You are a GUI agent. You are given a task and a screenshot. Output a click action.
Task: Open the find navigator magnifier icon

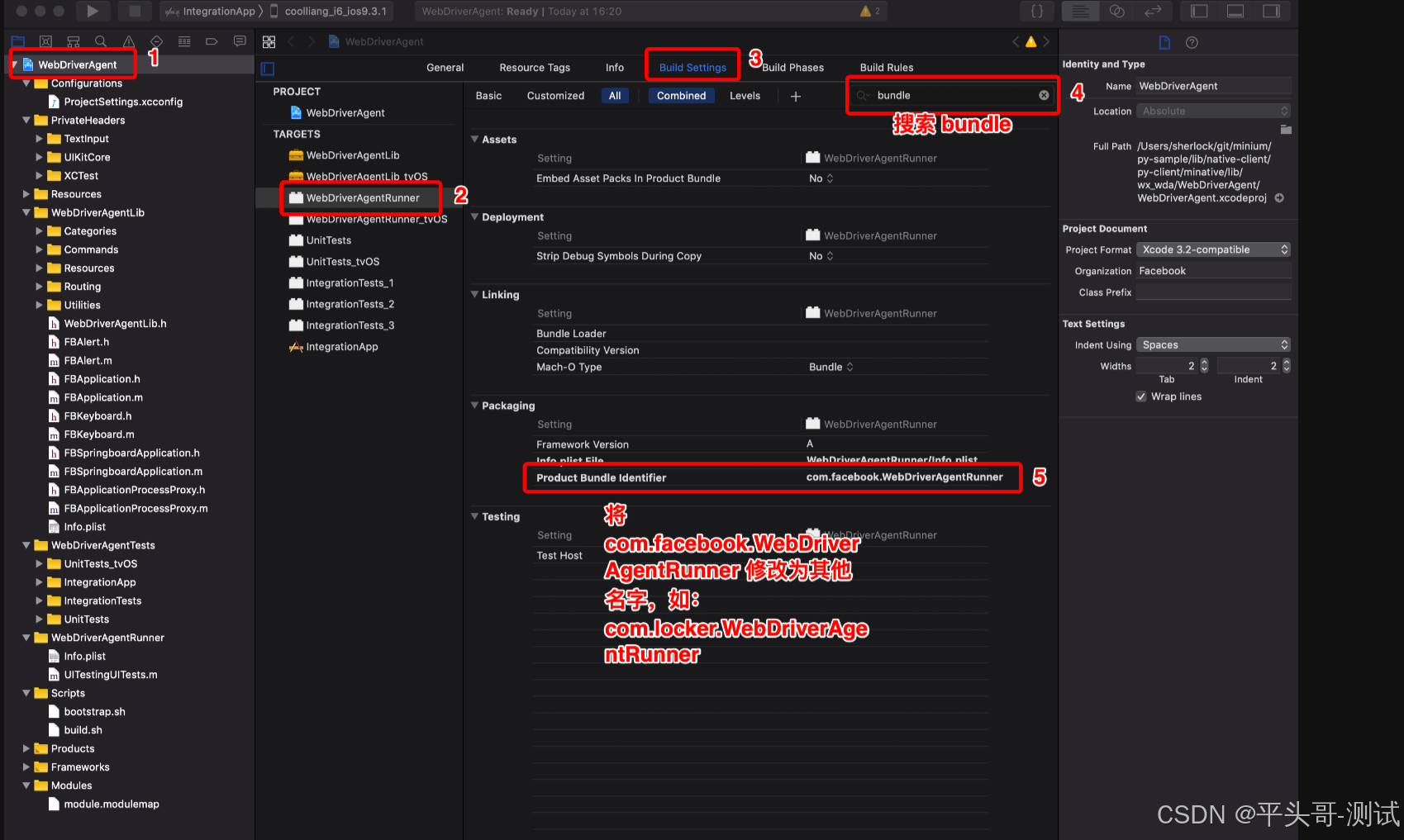point(101,41)
